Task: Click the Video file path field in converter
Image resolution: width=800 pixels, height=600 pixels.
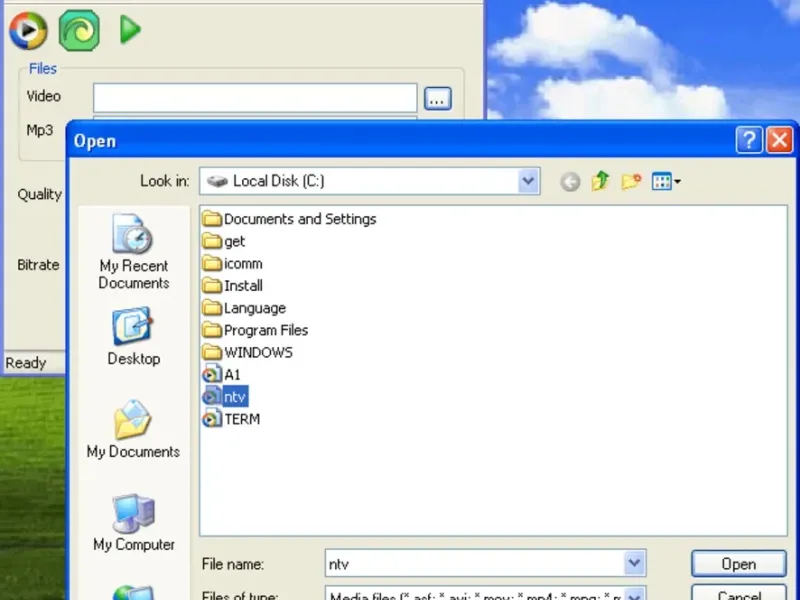Action: pos(255,98)
